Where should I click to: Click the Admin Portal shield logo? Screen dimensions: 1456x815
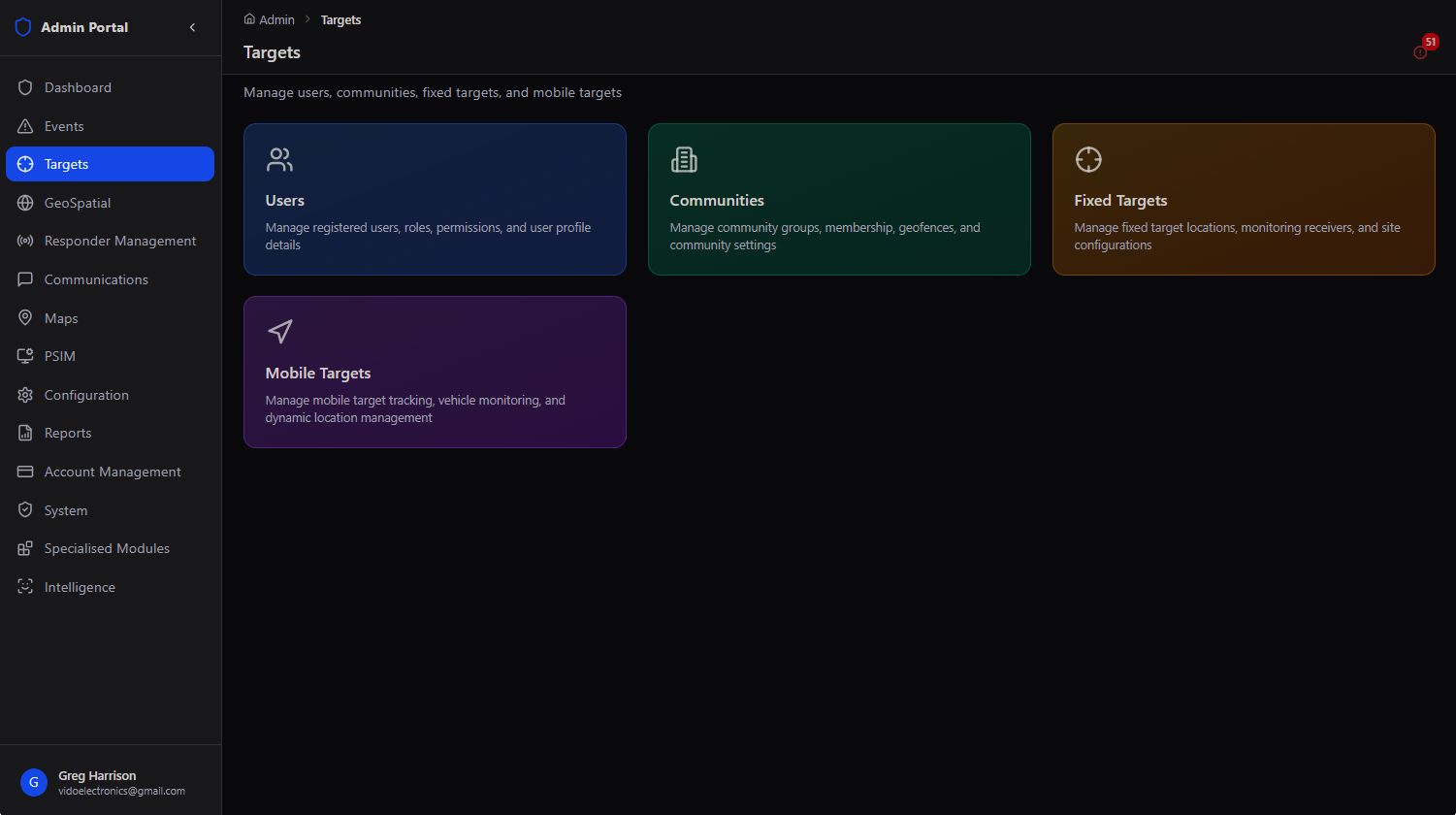coord(23,27)
